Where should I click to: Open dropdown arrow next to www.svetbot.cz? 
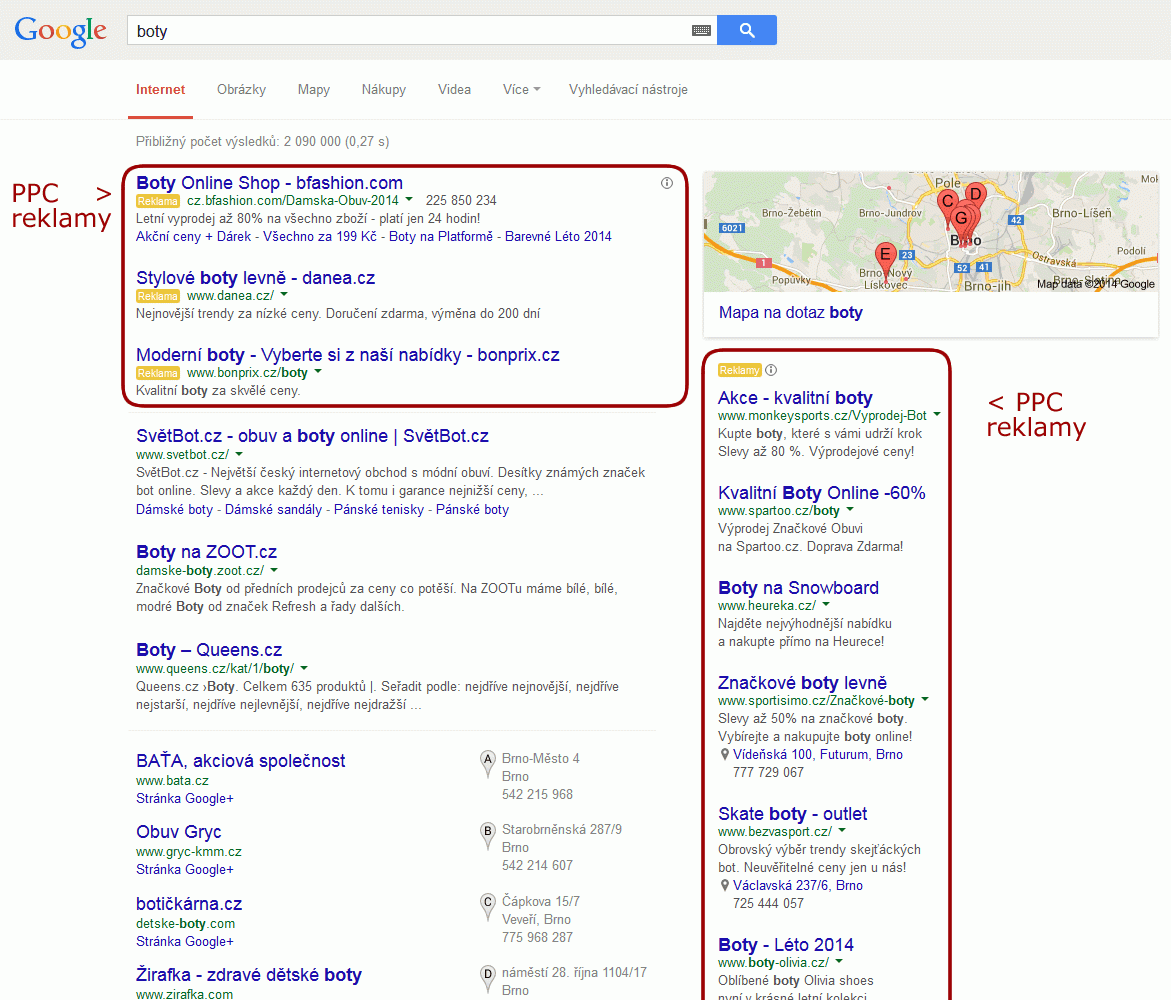(239, 454)
